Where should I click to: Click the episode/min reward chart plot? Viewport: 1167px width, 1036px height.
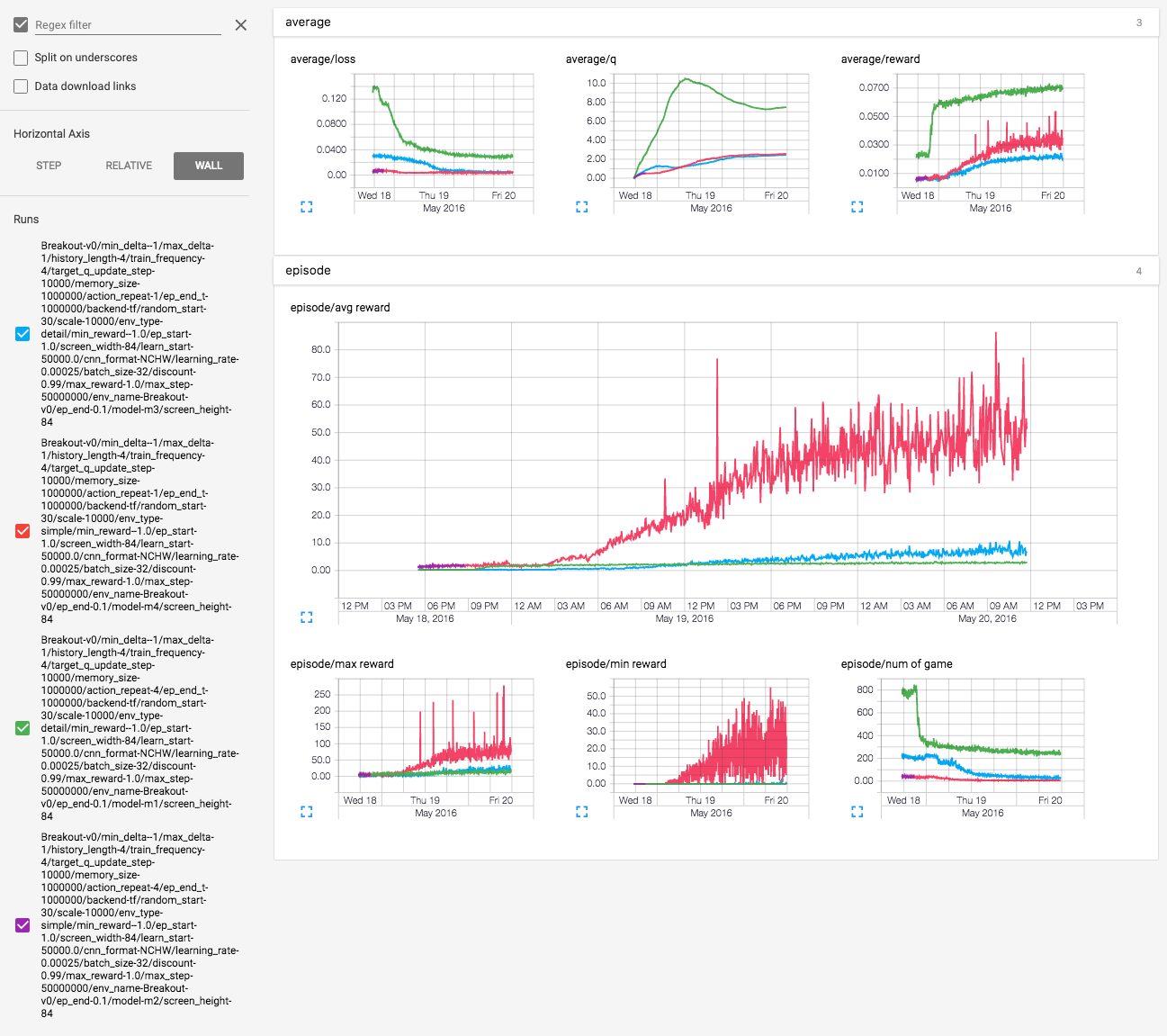(711, 735)
